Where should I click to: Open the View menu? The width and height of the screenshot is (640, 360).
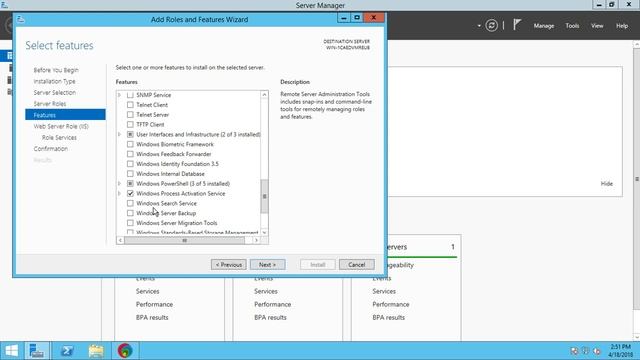coord(597,26)
